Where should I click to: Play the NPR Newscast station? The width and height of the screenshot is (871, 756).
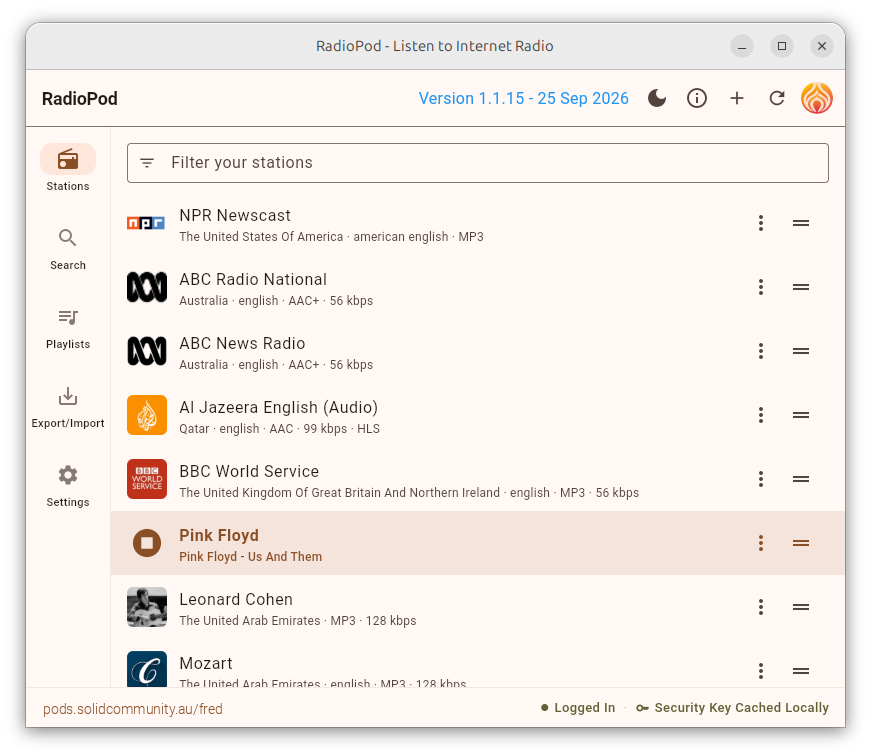pyautogui.click(x=478, y=223)
